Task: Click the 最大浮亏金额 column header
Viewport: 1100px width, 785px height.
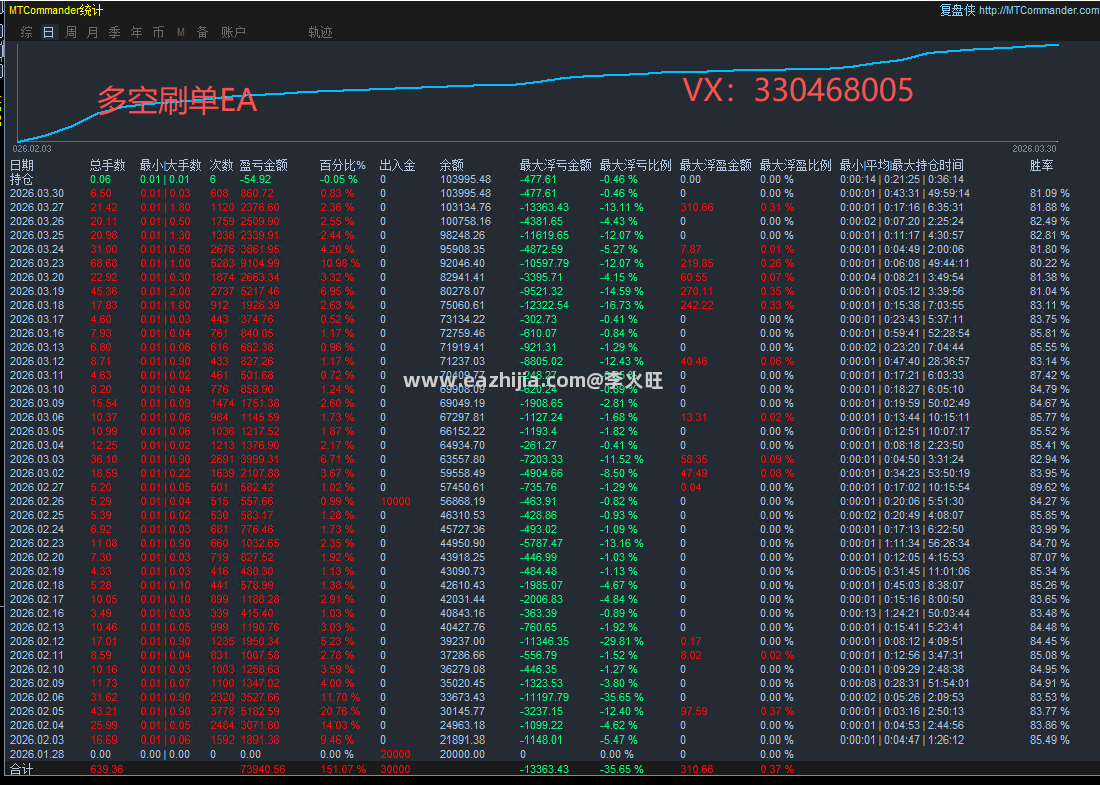Action: point(555,166)
